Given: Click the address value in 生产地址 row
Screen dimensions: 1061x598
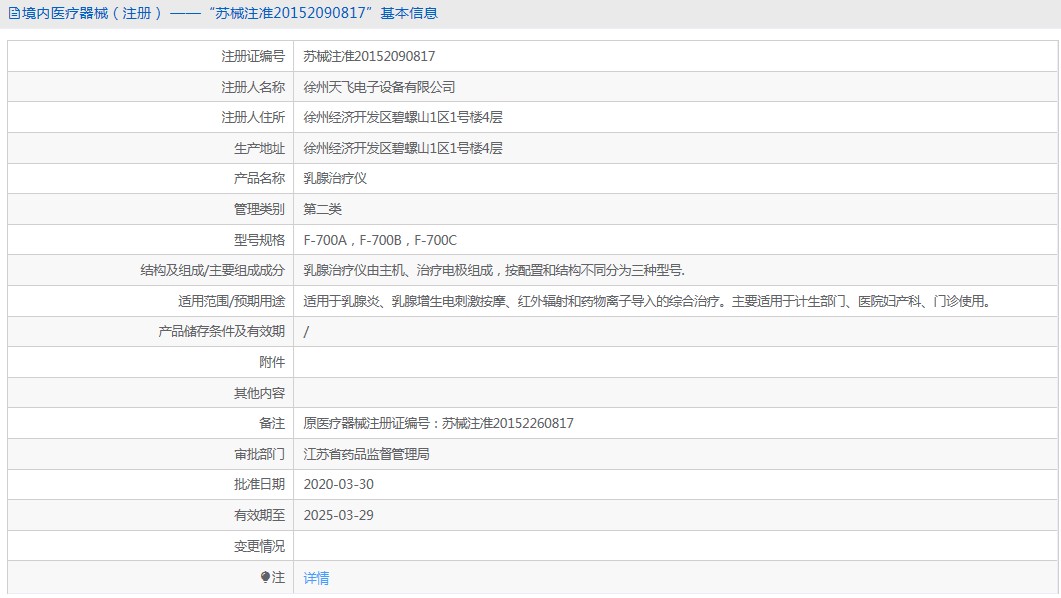Looking at the screenshot, I should point(403,148).
